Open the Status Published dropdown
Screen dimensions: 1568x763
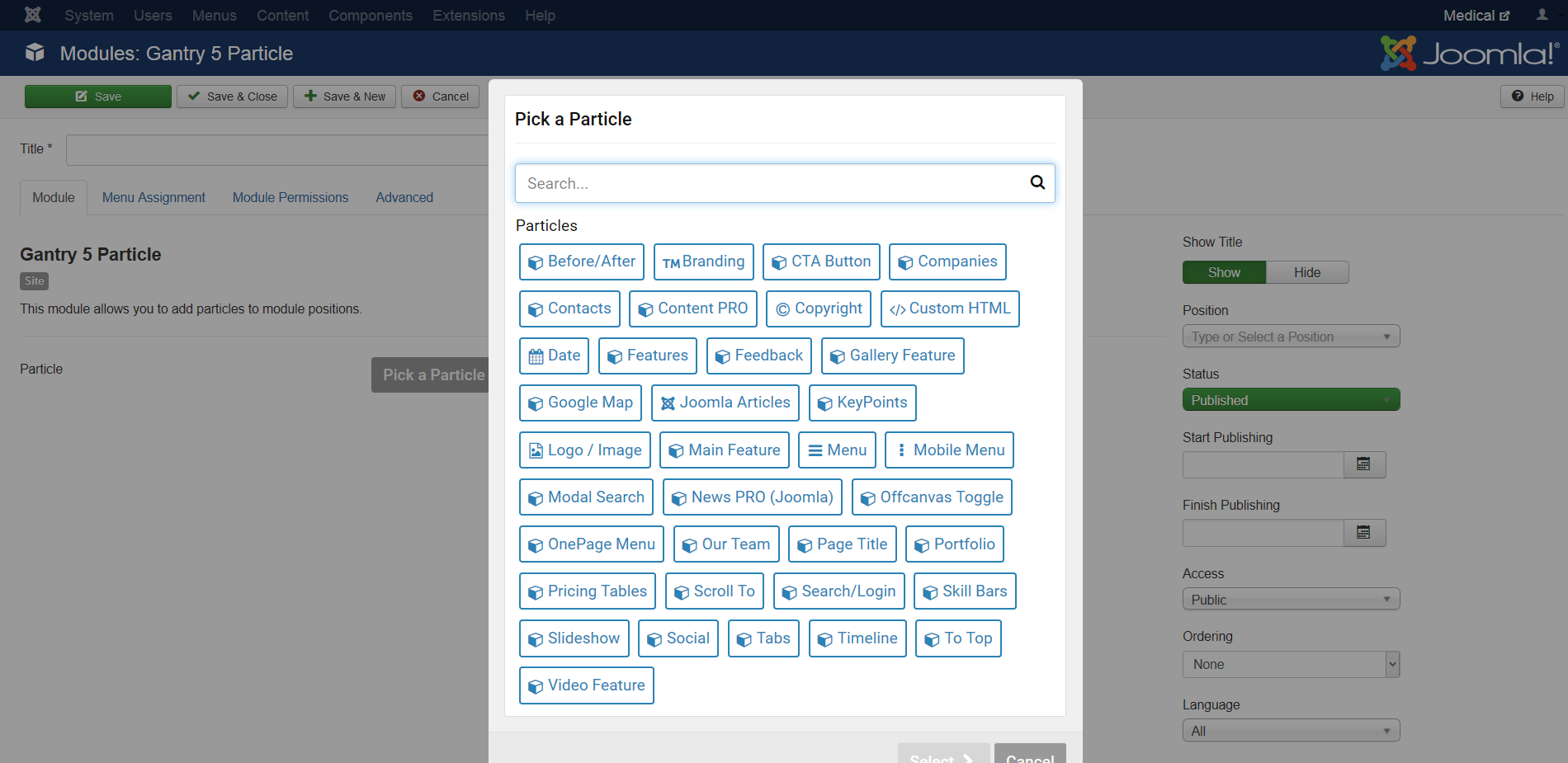(1291, 400)
